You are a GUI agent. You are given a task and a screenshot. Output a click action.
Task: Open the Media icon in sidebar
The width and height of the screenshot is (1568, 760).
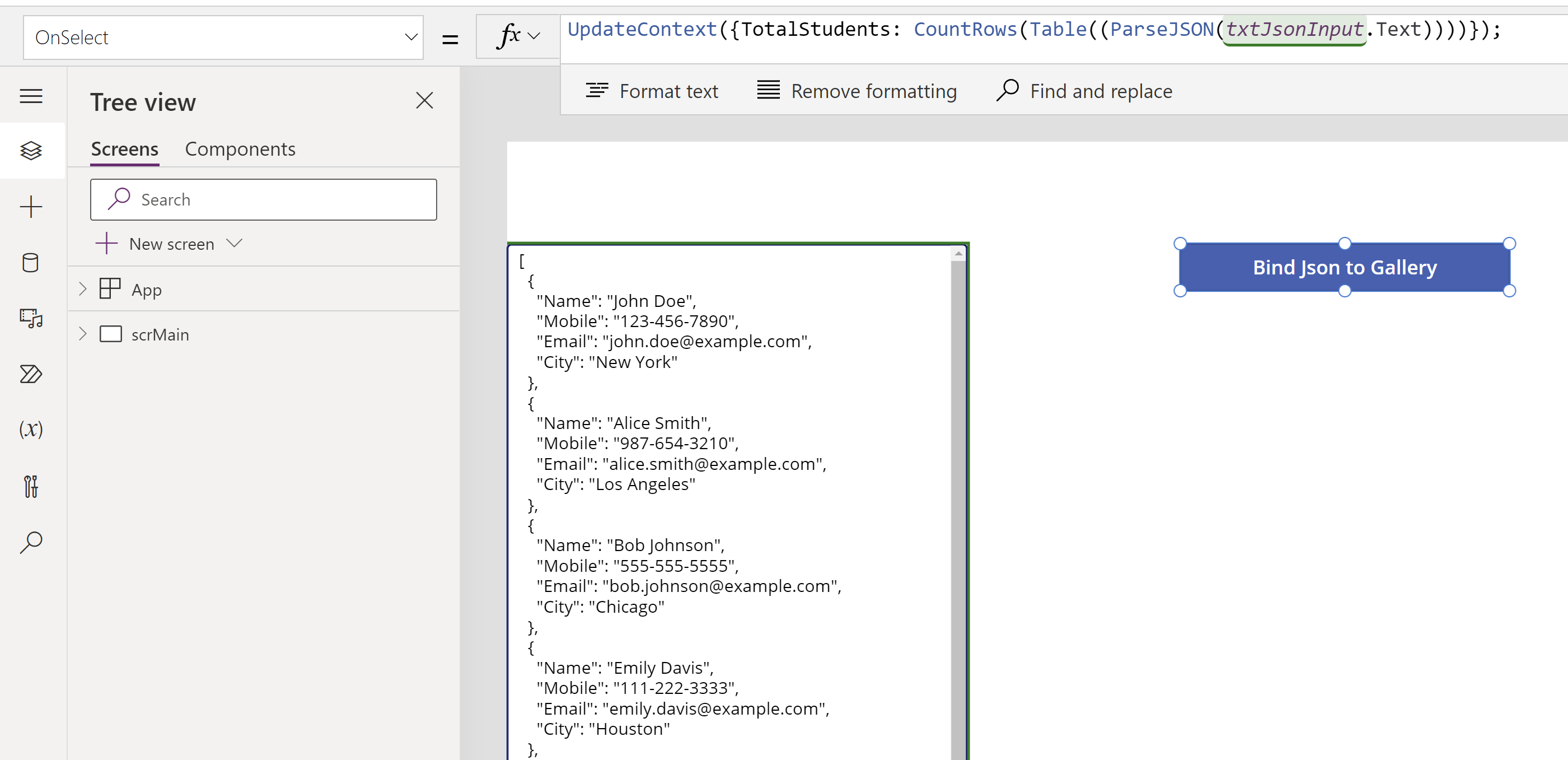point(31,318)
